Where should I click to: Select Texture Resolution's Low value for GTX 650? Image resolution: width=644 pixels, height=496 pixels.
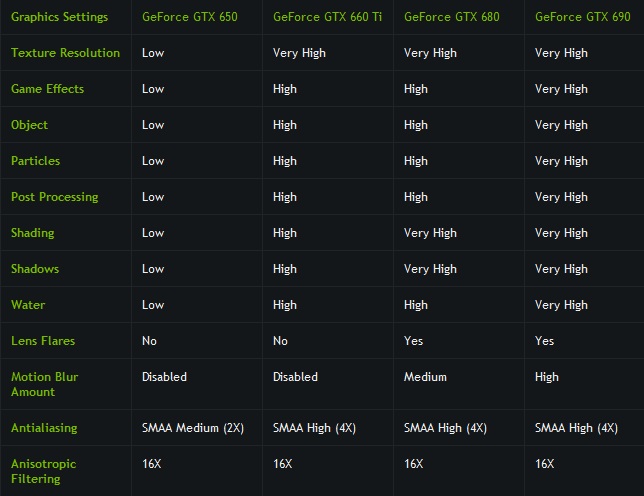coord(153,53)
